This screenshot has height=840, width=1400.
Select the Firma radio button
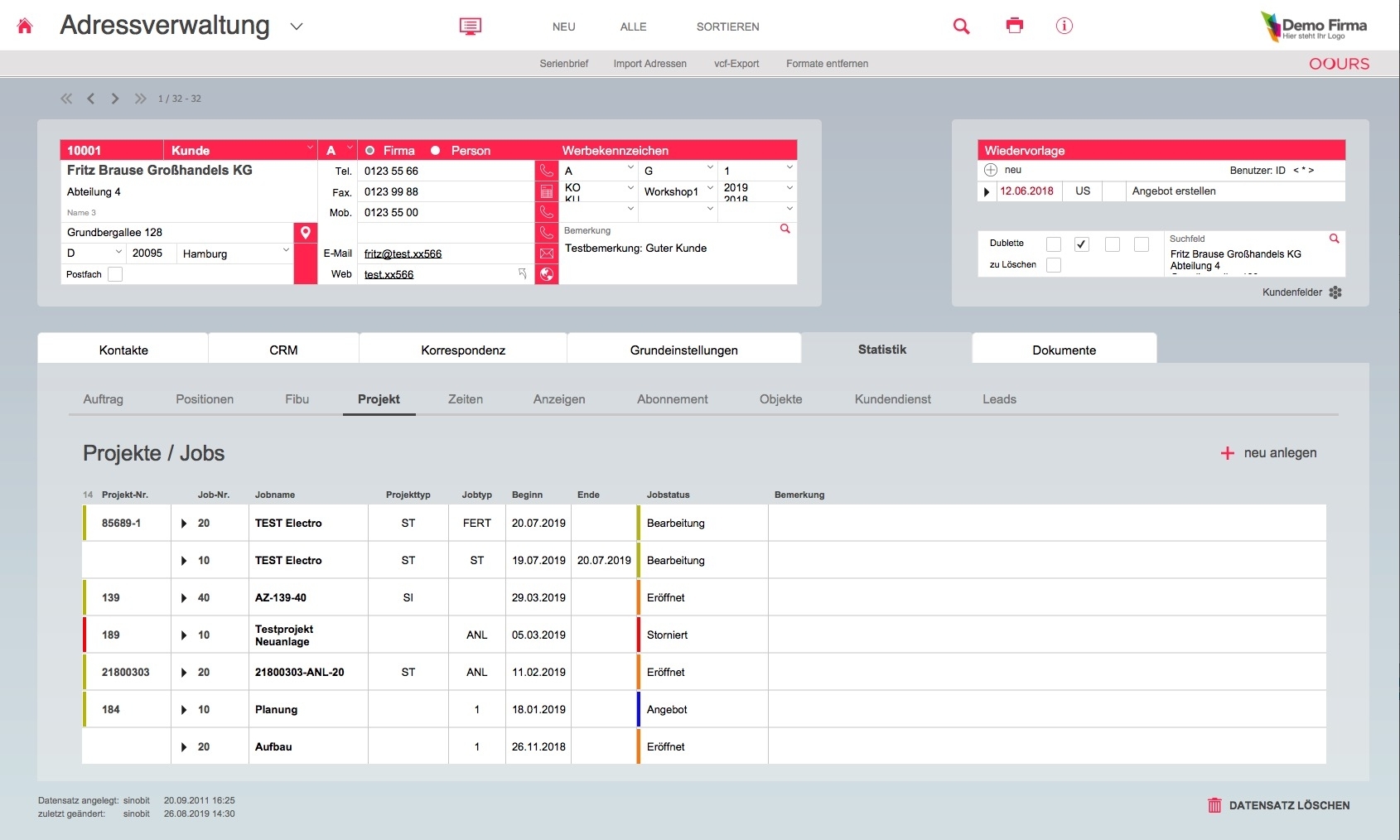[370, 151]
